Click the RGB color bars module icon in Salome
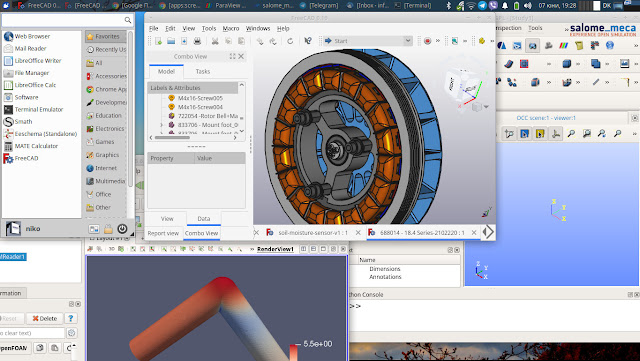 (x=564, y=46)
